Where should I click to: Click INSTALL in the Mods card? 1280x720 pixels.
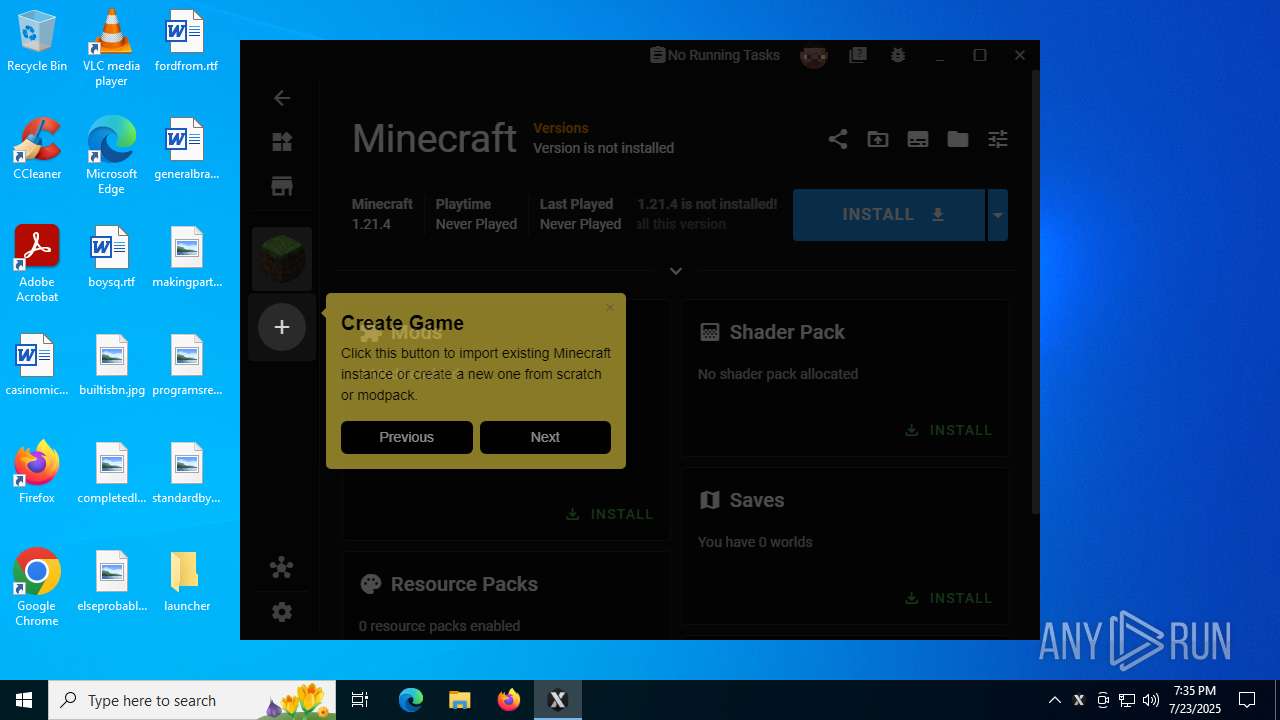pyautogui.click(x=610, y=514)
